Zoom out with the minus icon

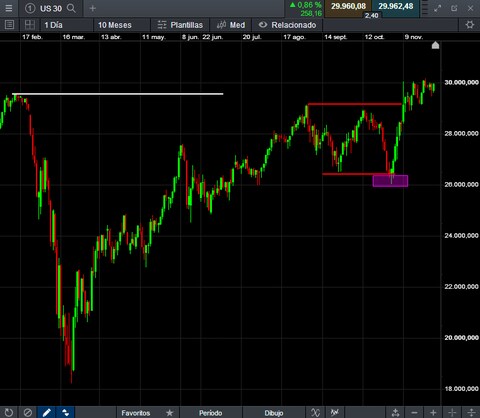coord(414,413)
